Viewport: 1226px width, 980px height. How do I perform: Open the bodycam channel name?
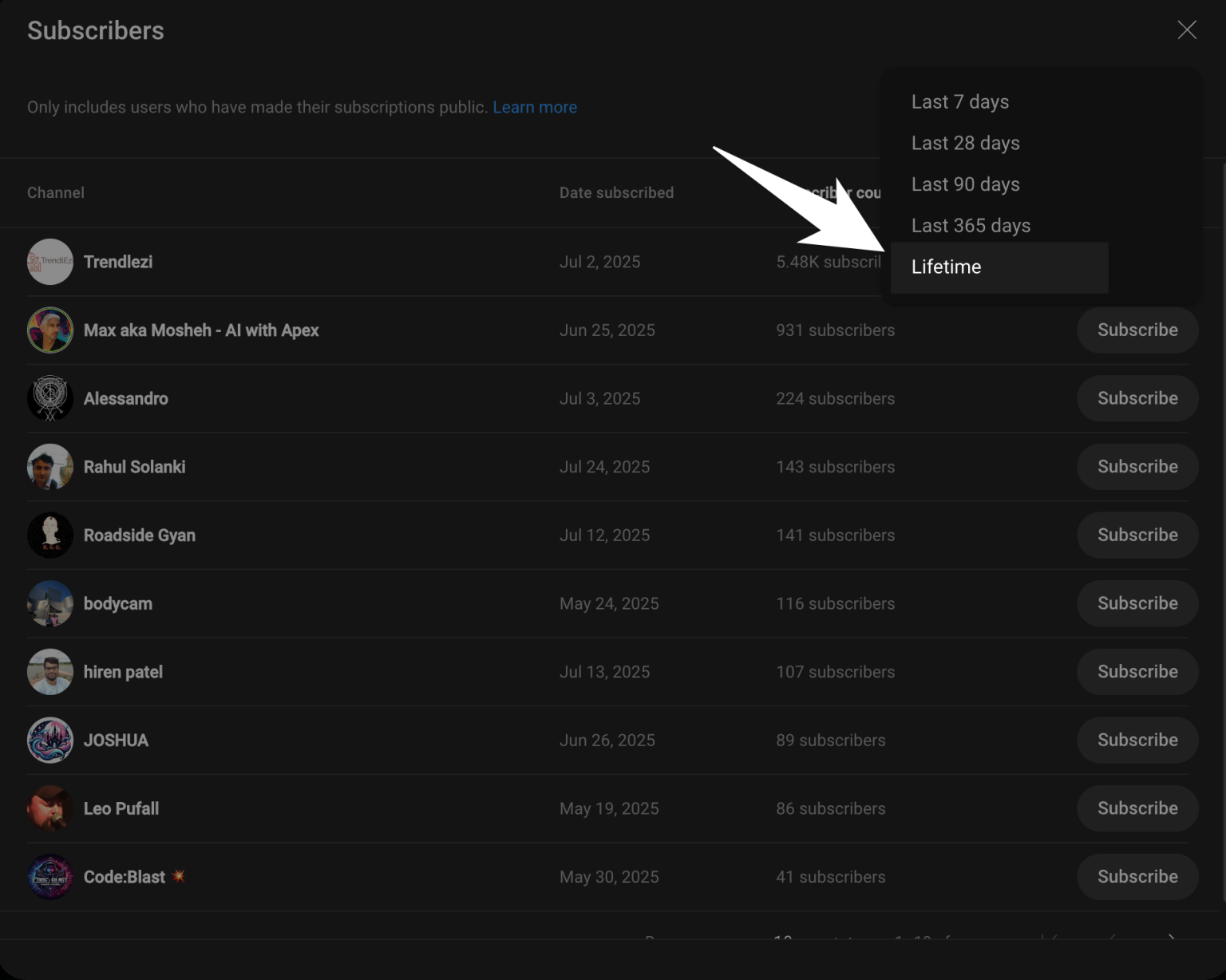click(117, 603)
